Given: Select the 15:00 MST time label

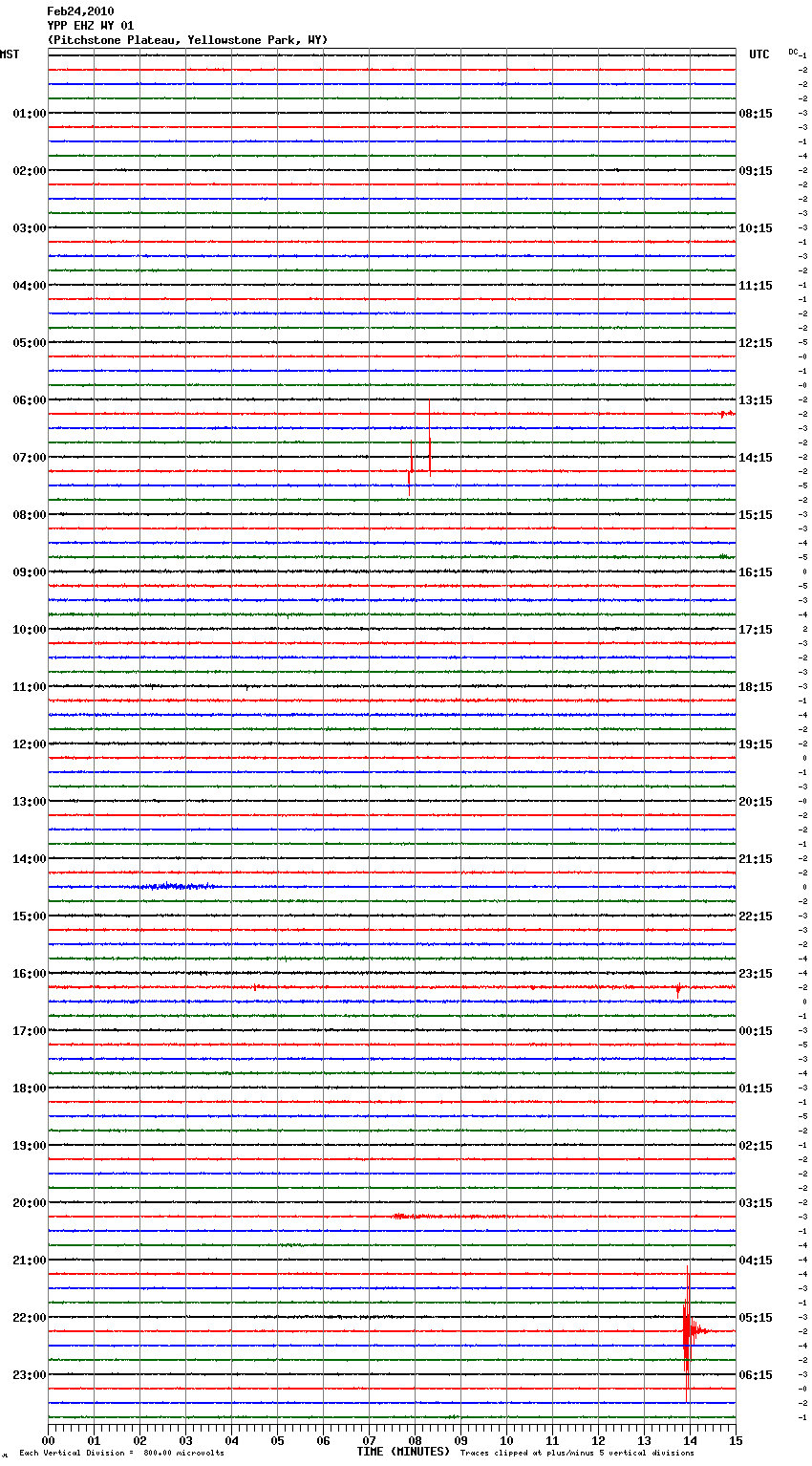Looking at the screenshot, I should [x=30, y=916].
